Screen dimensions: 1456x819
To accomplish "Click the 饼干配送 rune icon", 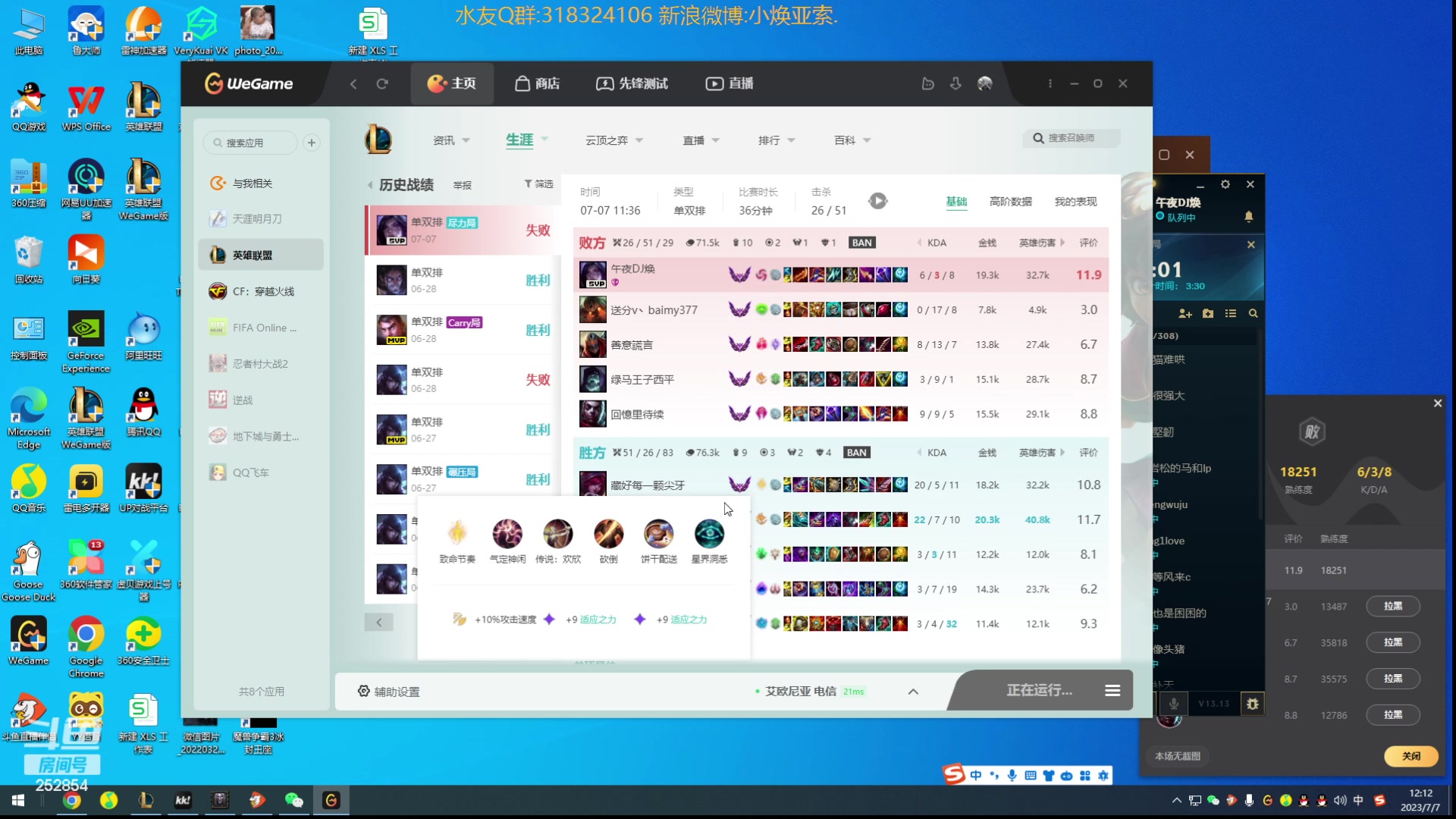I will click(658, 533).
